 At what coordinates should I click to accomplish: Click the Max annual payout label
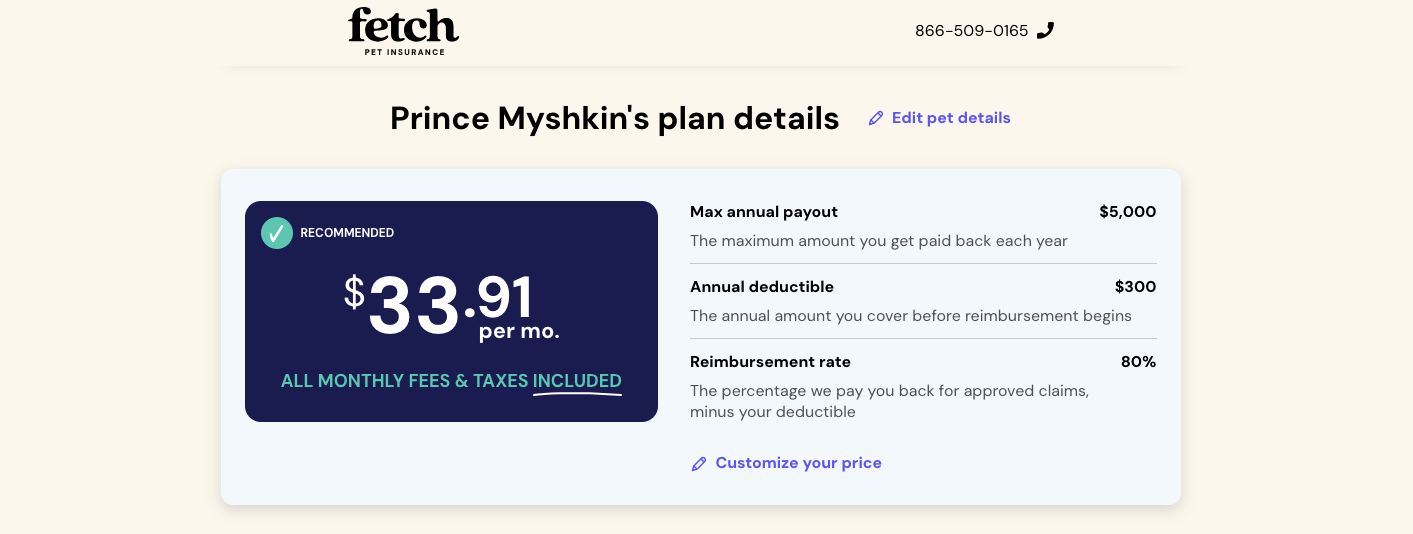(x=764, y=212)
